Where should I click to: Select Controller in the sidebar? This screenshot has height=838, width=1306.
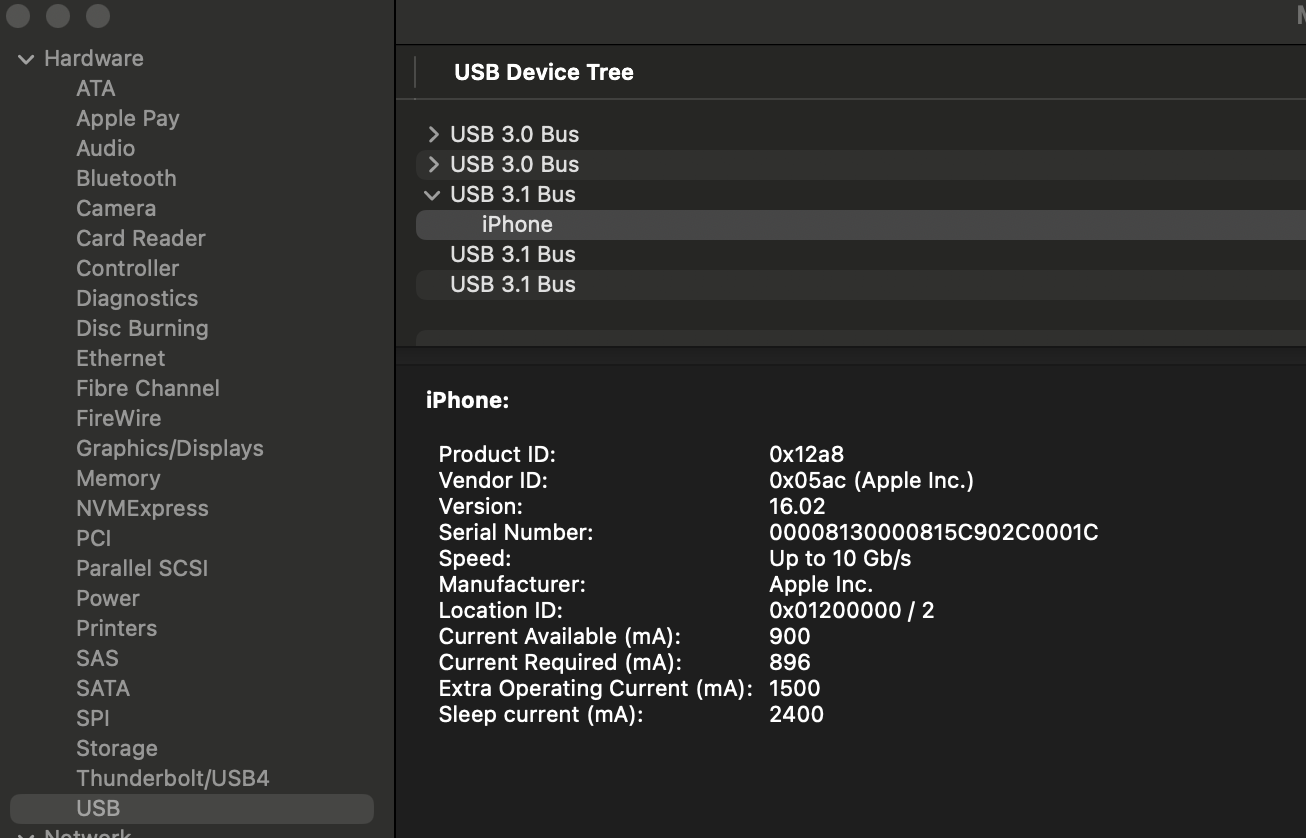coord(128,268)
